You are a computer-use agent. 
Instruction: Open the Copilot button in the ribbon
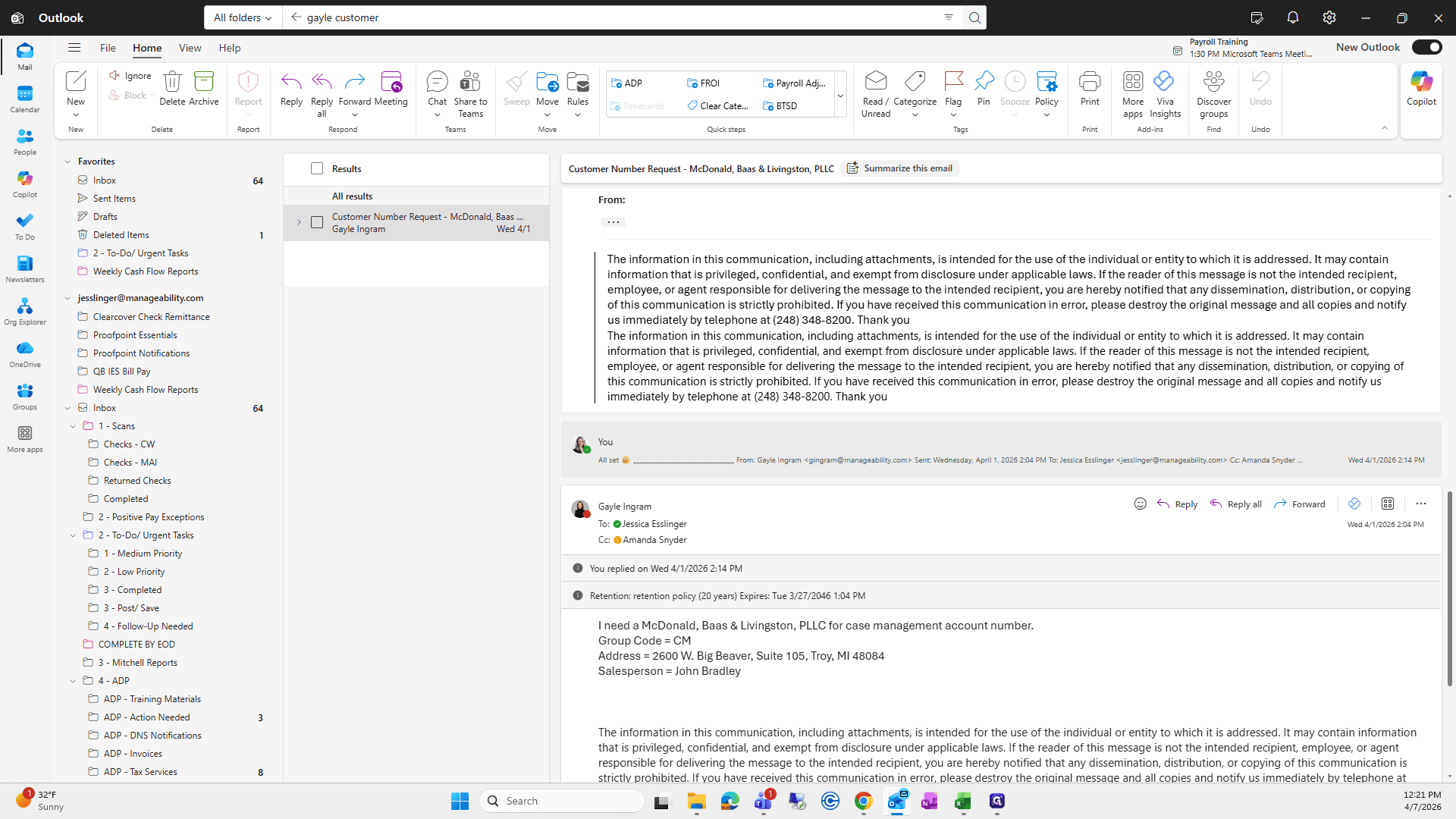[1421, 89]
